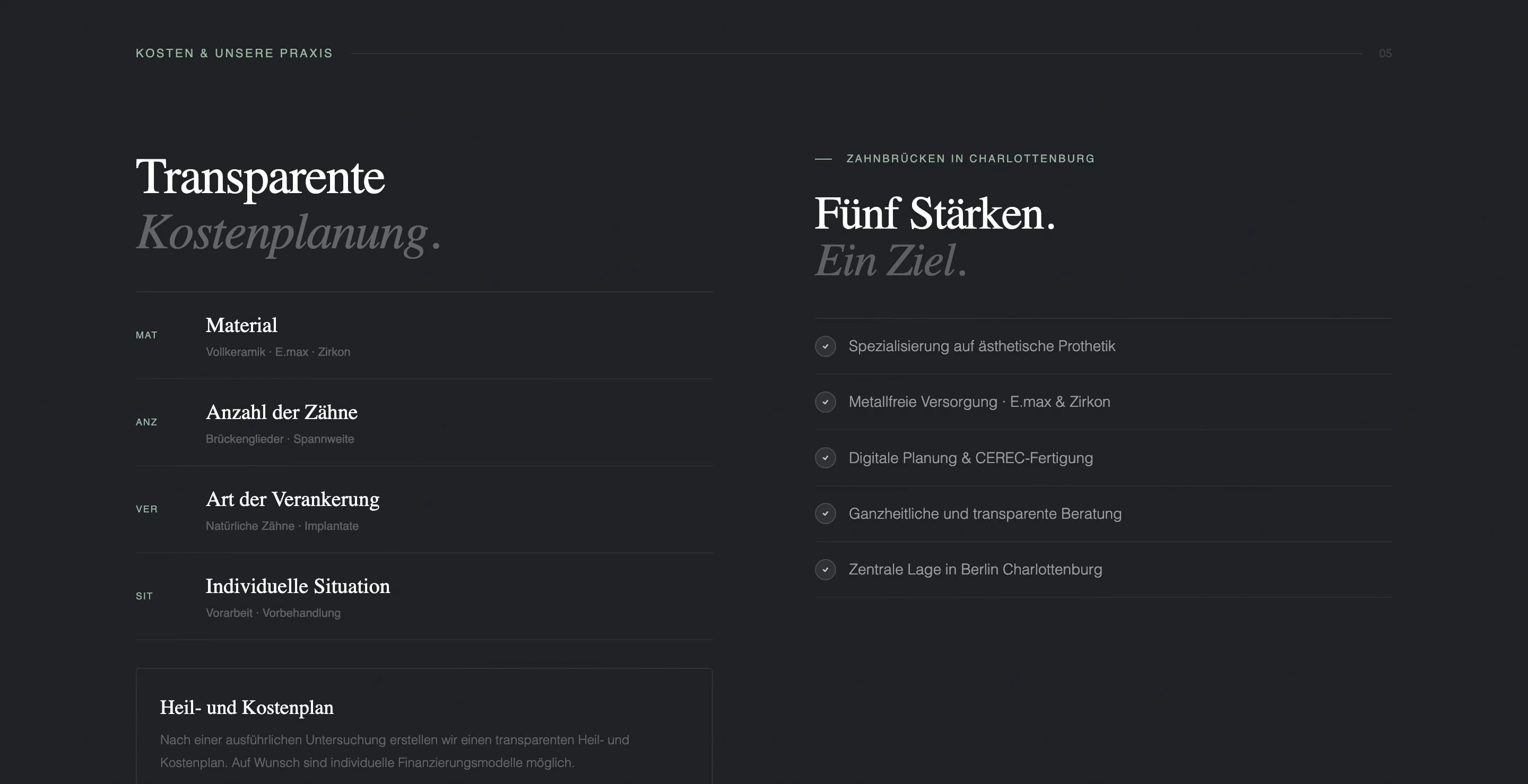Click the Heil- und Kostenplan card title
Viewport: 1528px width, 784px height.
(x=247, y=708)
